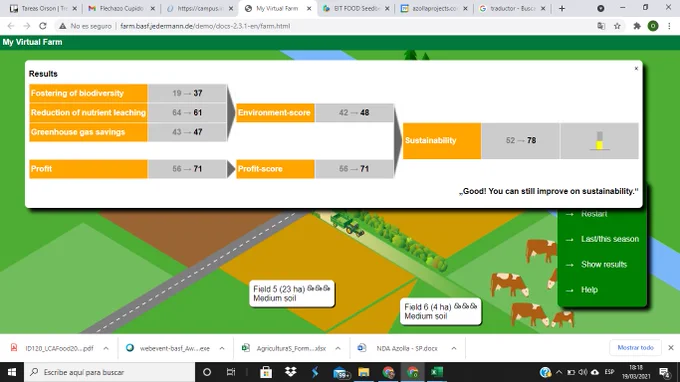Click the Environment-score label
Image resolution: width=680 pixels, height=382 pixels.
(274, 113)
